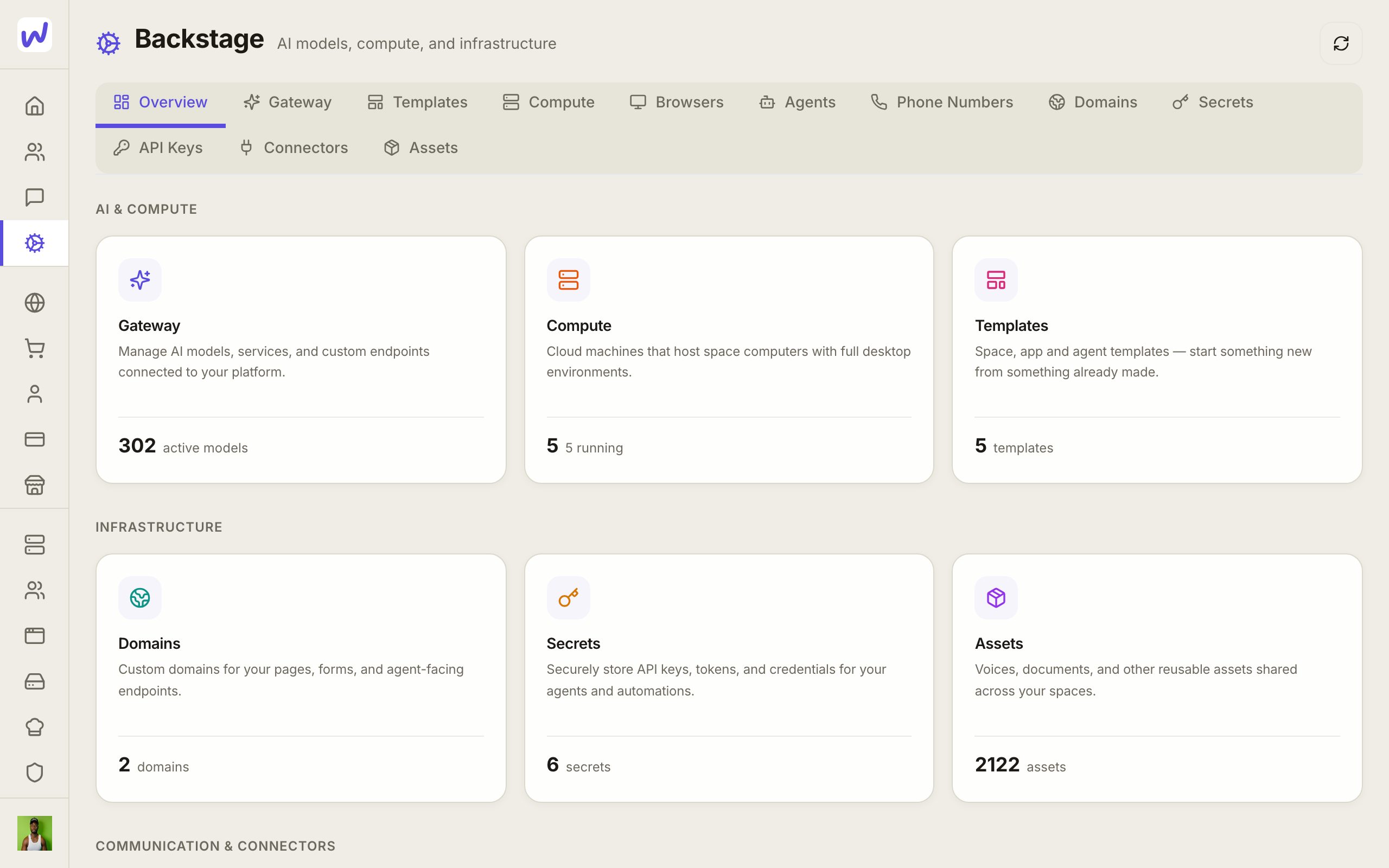Open the Home icon in sidebar
Screen dimensions: 1389x868
coord(34,106)
